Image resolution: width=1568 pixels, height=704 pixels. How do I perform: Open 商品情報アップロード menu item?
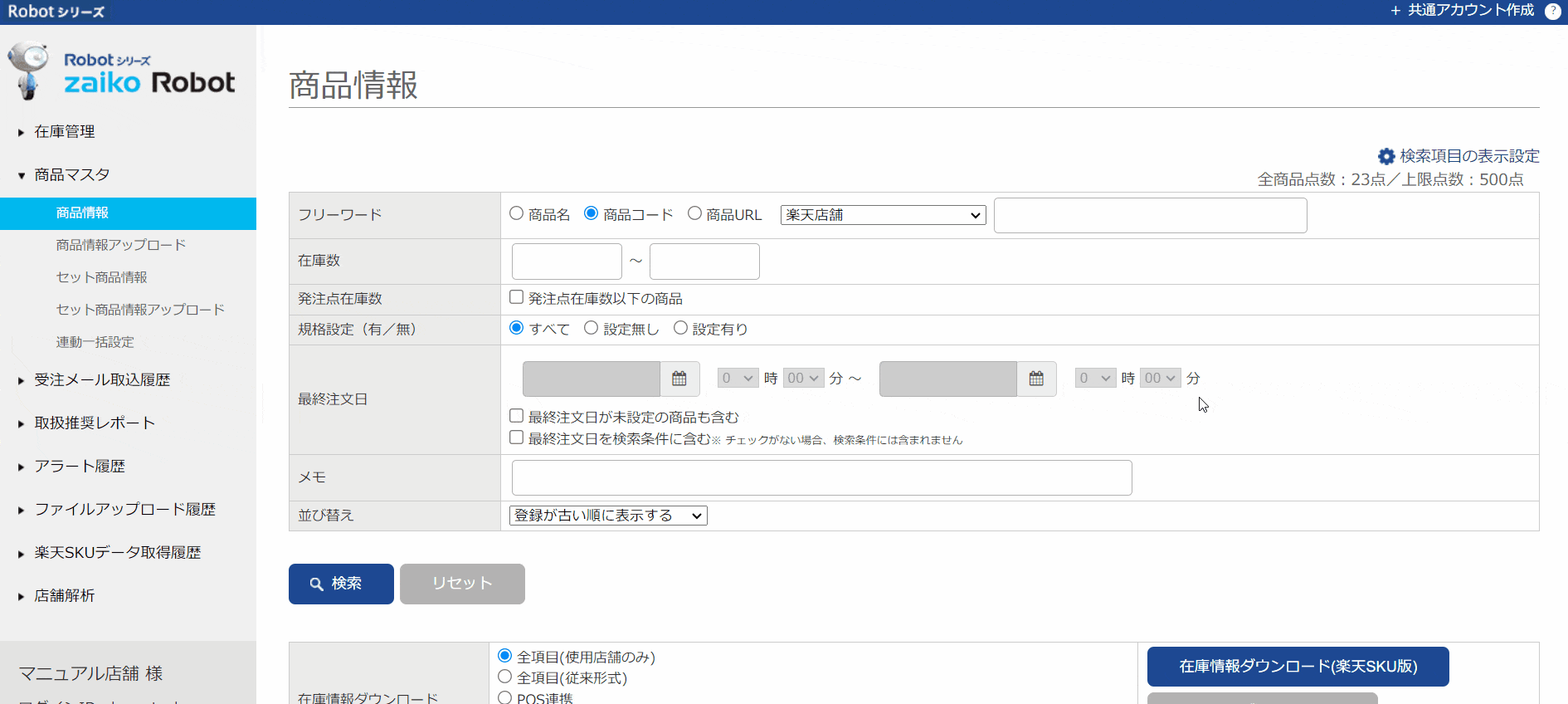tap(121, 245)
